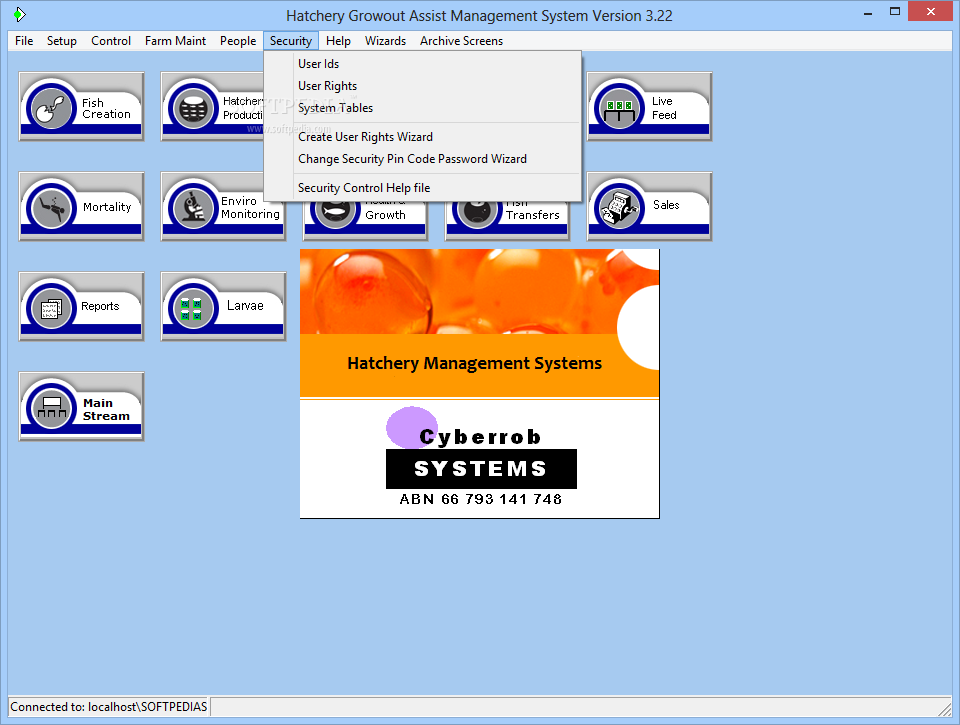Image resolution: width=960 pixels, height=725 pixels.
Task: Minimize the application window
Action: [x=868, y=12]
